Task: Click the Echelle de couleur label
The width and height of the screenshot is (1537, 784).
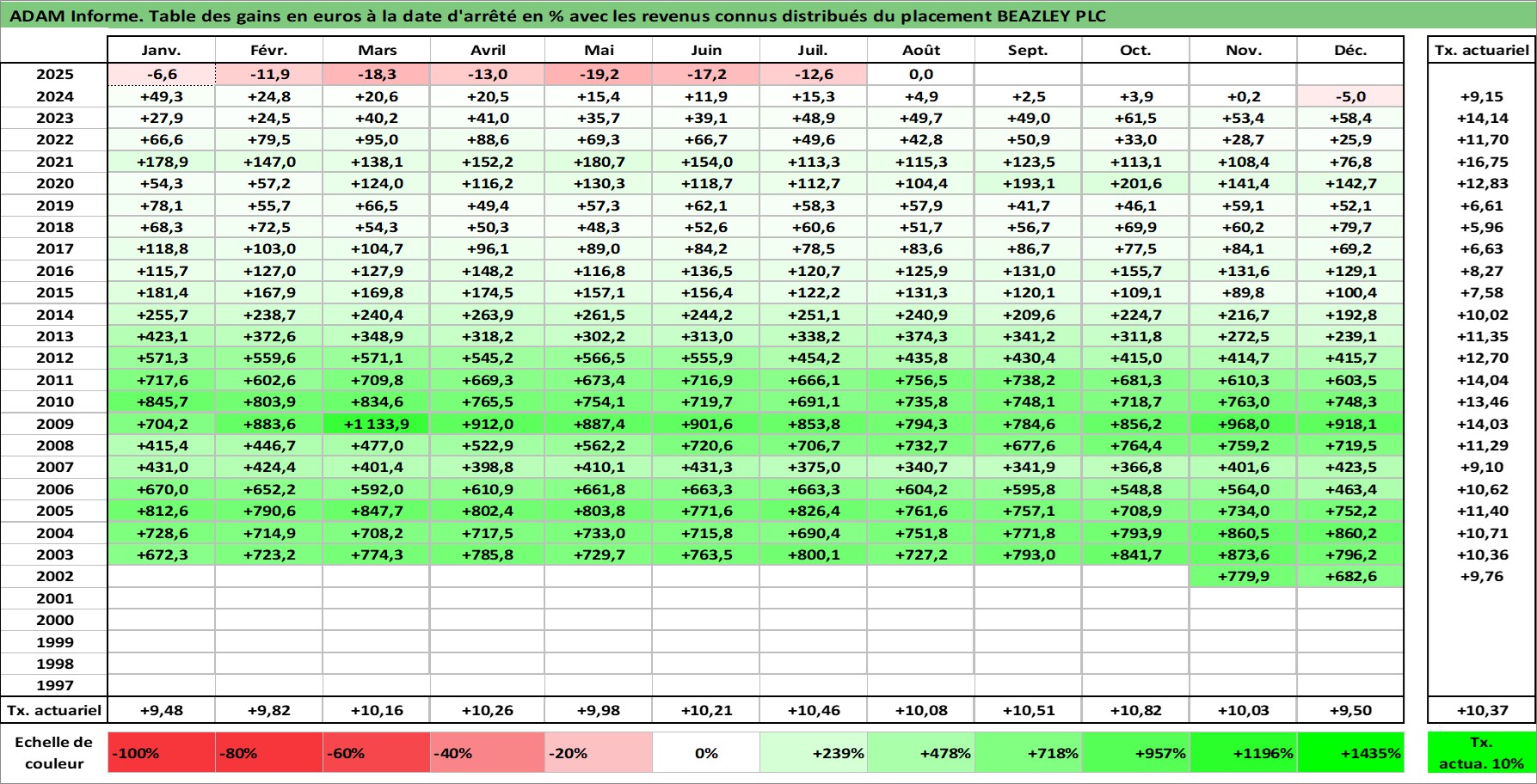Action: (54, 752)
